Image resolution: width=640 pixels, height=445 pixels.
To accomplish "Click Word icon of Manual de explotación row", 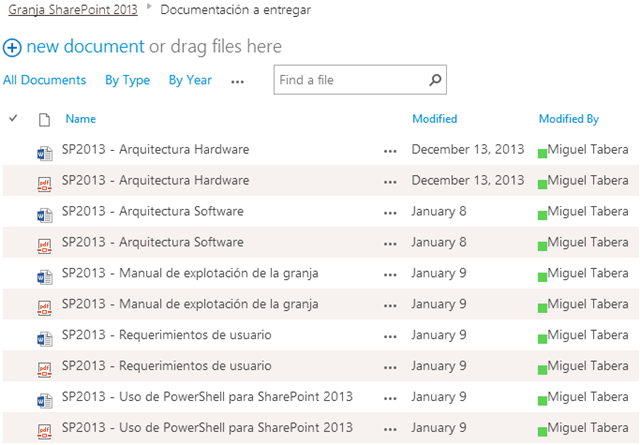I will point(44,277).
